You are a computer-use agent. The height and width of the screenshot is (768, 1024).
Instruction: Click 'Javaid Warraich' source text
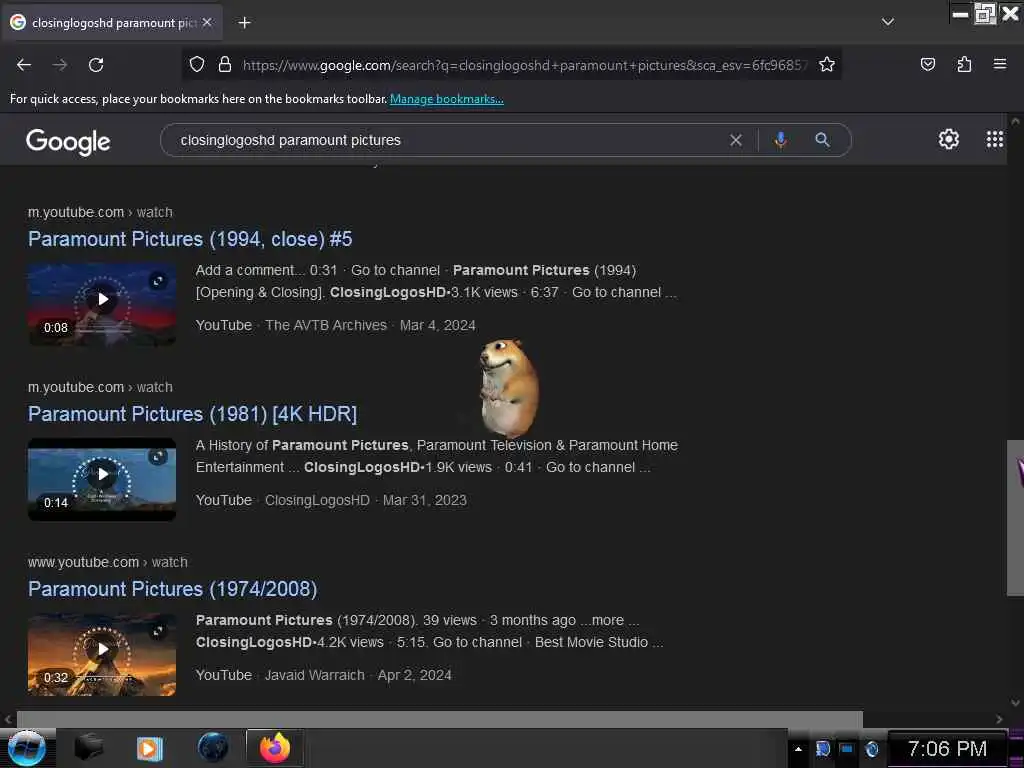coord(314,675)
